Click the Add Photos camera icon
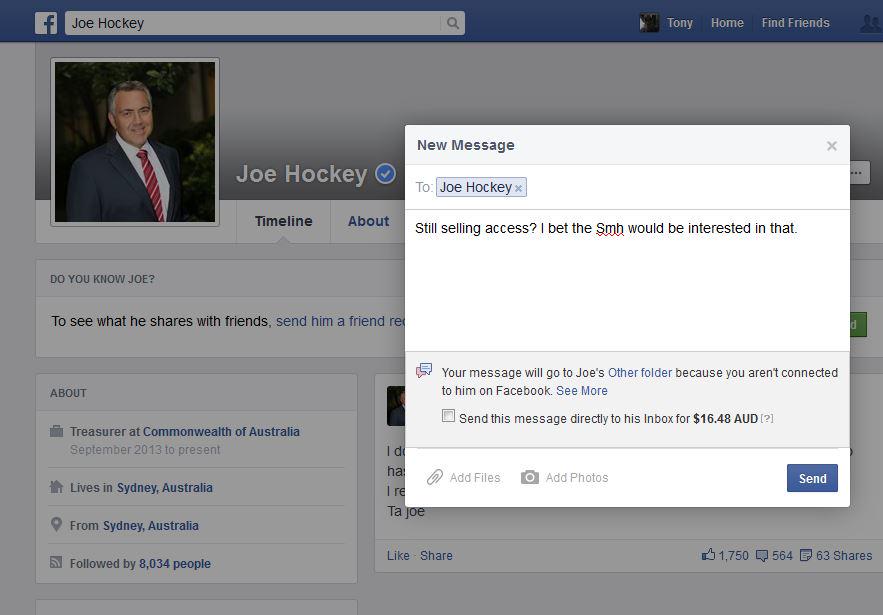The height and width of the screenshot is (615, 883). 529,478
